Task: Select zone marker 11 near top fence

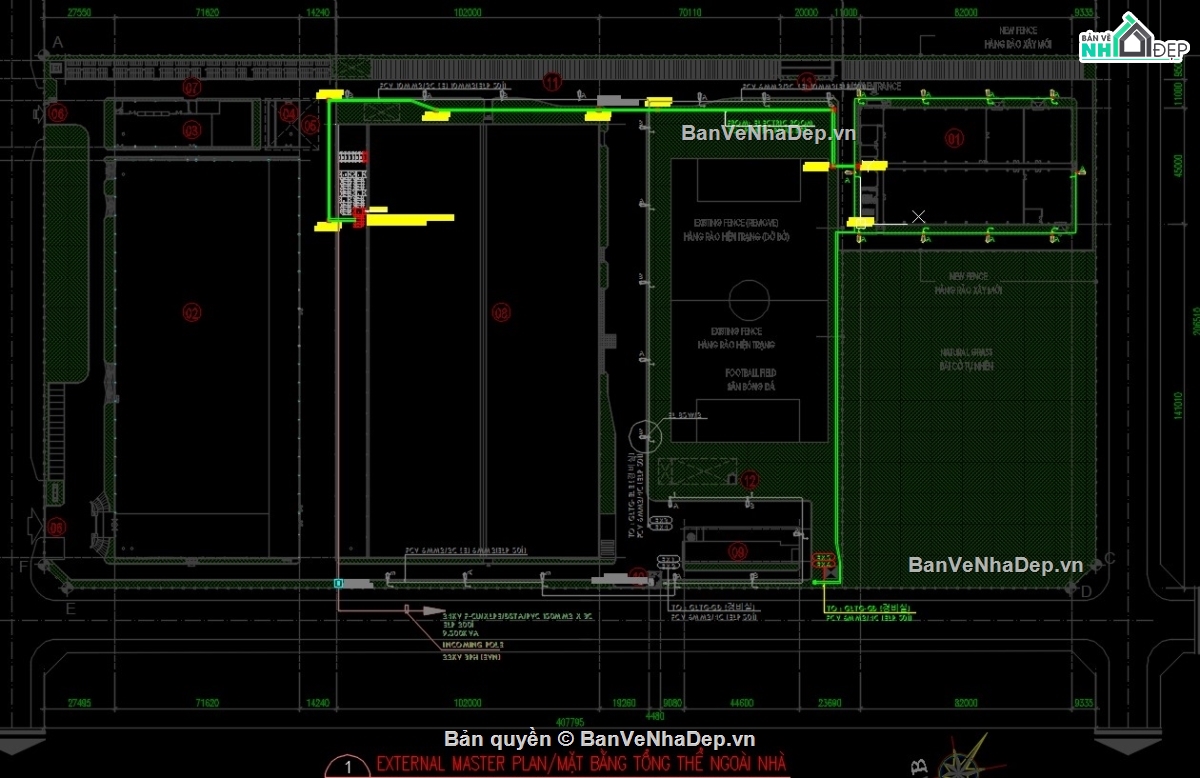Action: click(x=551, y=82)
